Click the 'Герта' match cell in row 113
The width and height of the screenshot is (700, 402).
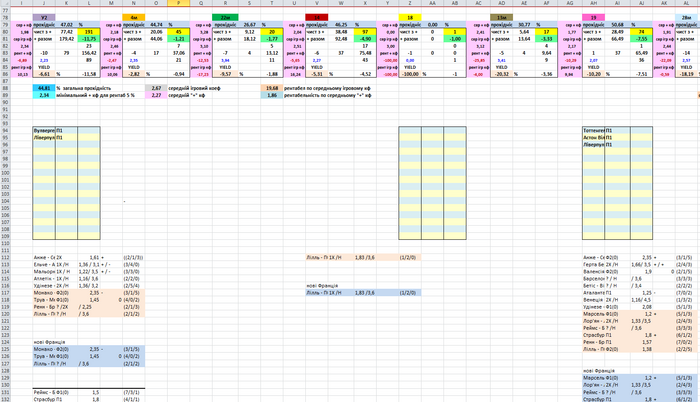[593, 264]
